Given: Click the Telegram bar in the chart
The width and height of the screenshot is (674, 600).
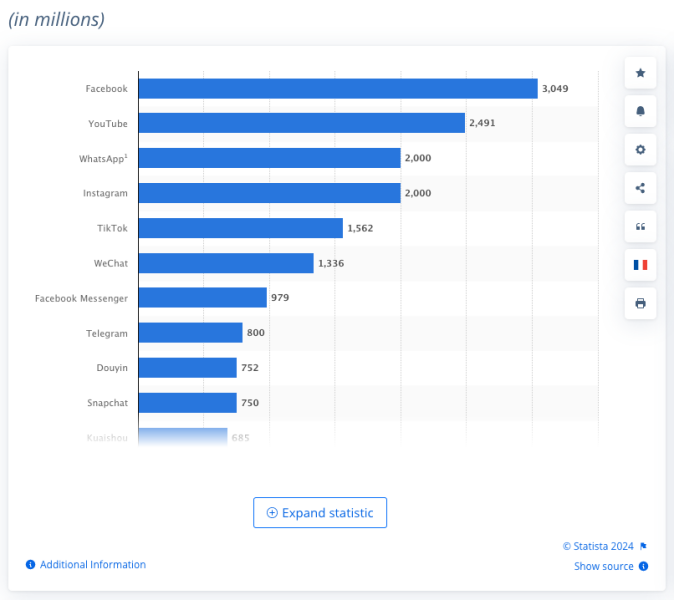Looking at the screenshot, I should [190, 333].
